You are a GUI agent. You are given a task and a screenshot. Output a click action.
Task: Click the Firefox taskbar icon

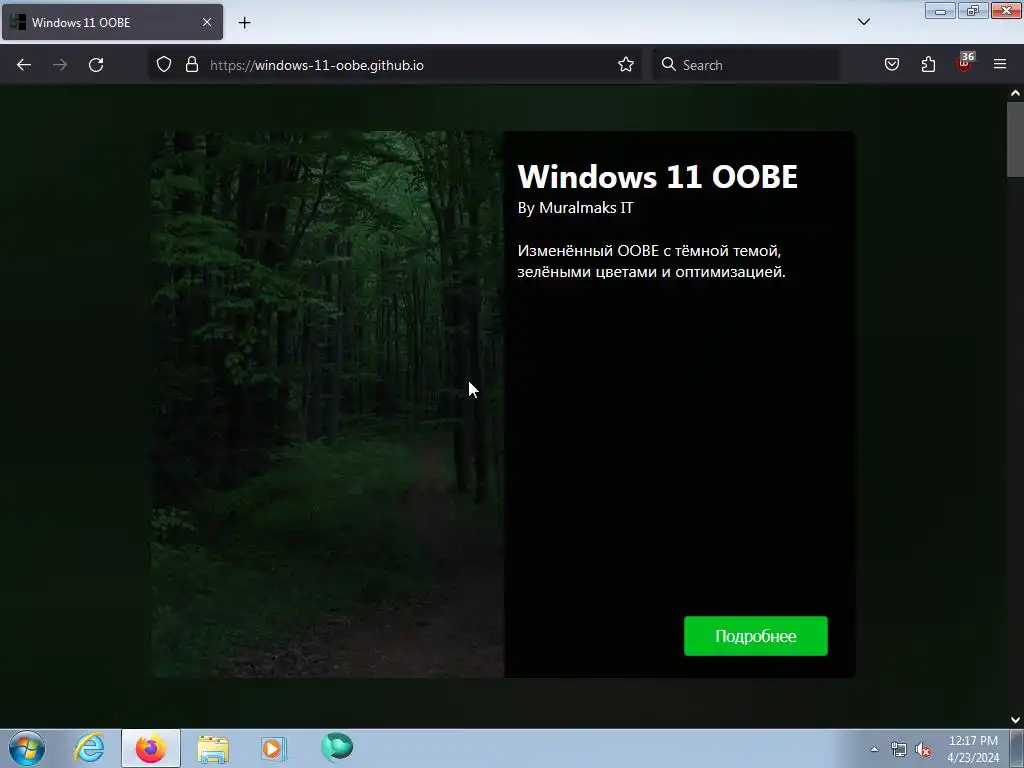tap(151, 748)
